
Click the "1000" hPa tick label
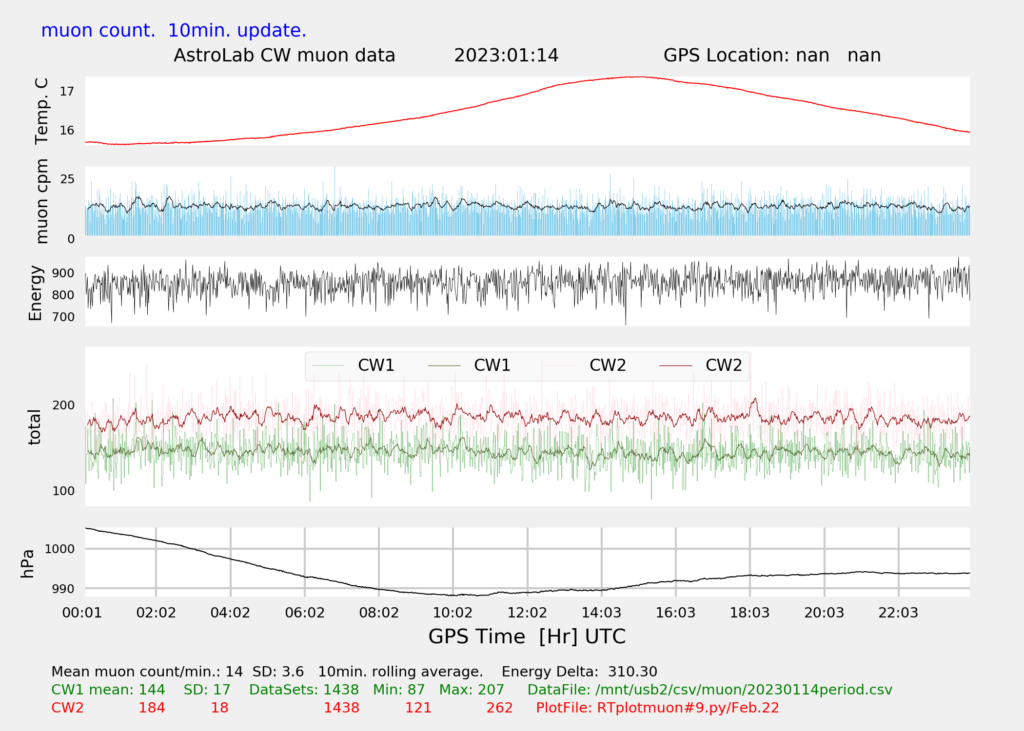coord(59,549)
